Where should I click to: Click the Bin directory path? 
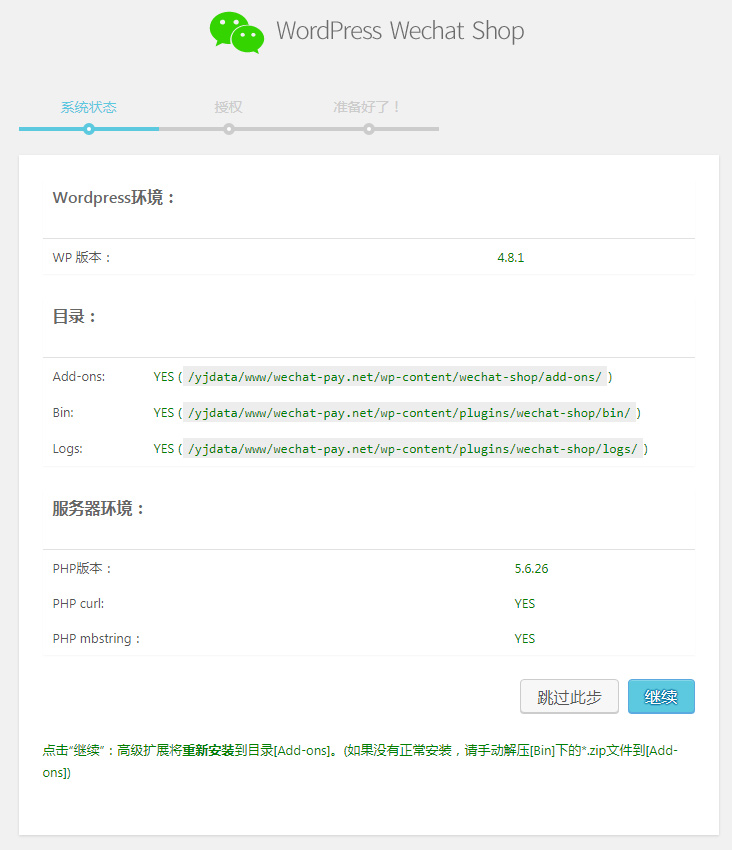pyautogui.click(x=409, y=413)
